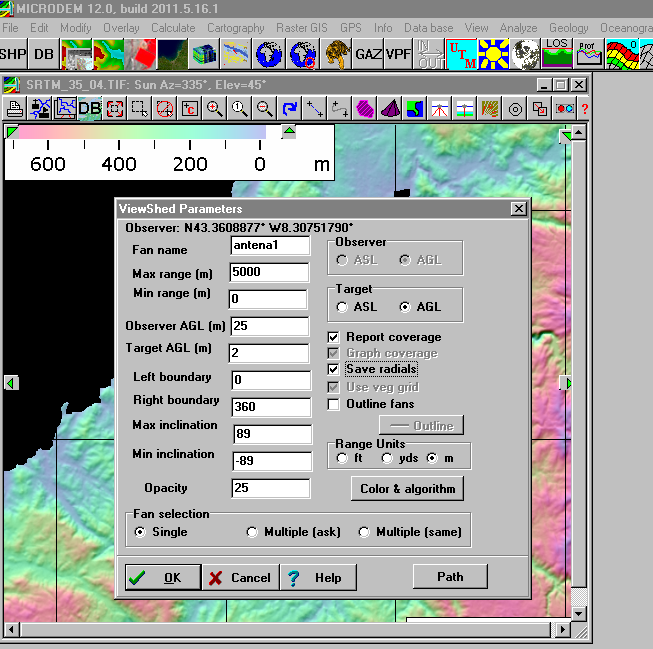Viewport: 653px width, 649px height.
Task: Open the GAZ gazetteer button
Action: click(369, 54)
